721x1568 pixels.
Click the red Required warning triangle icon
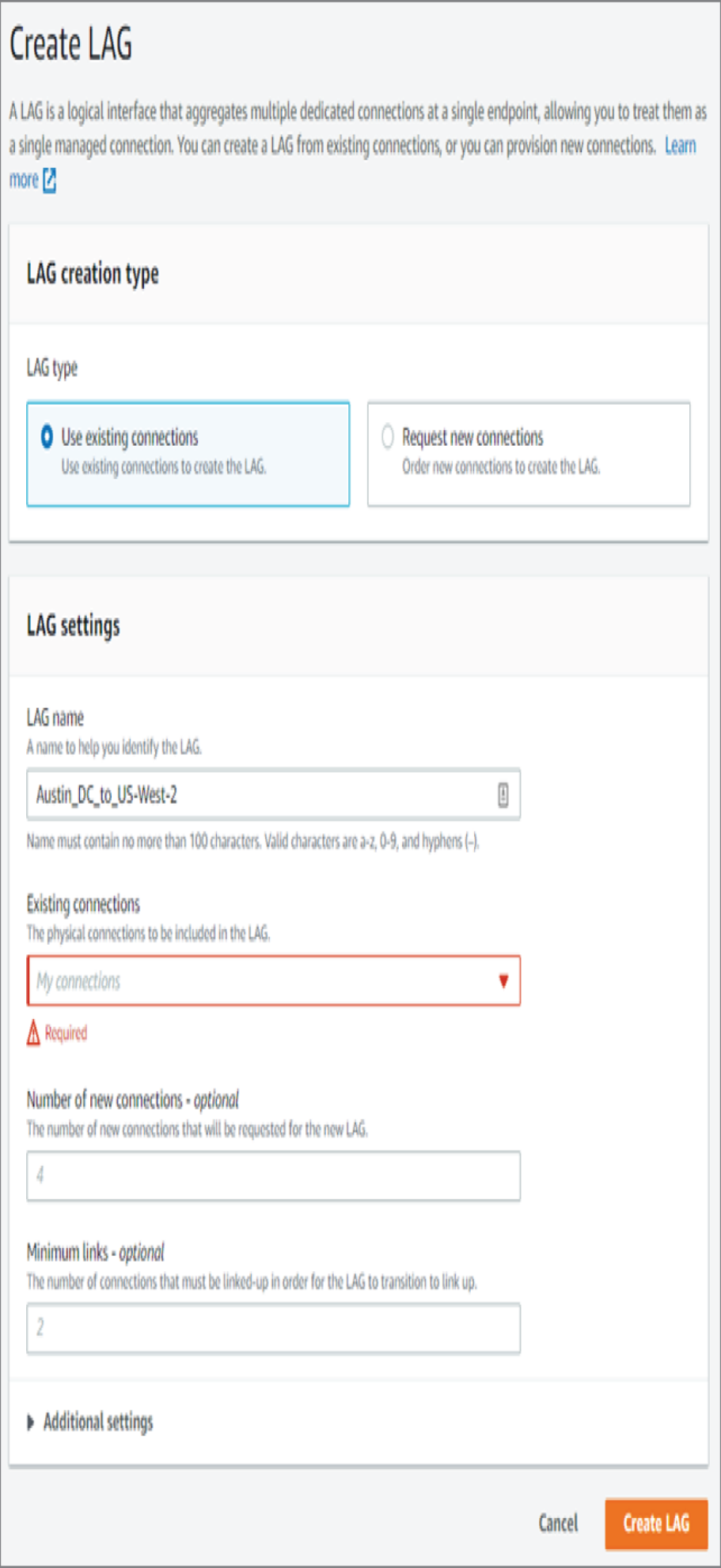pos(33,1033)
